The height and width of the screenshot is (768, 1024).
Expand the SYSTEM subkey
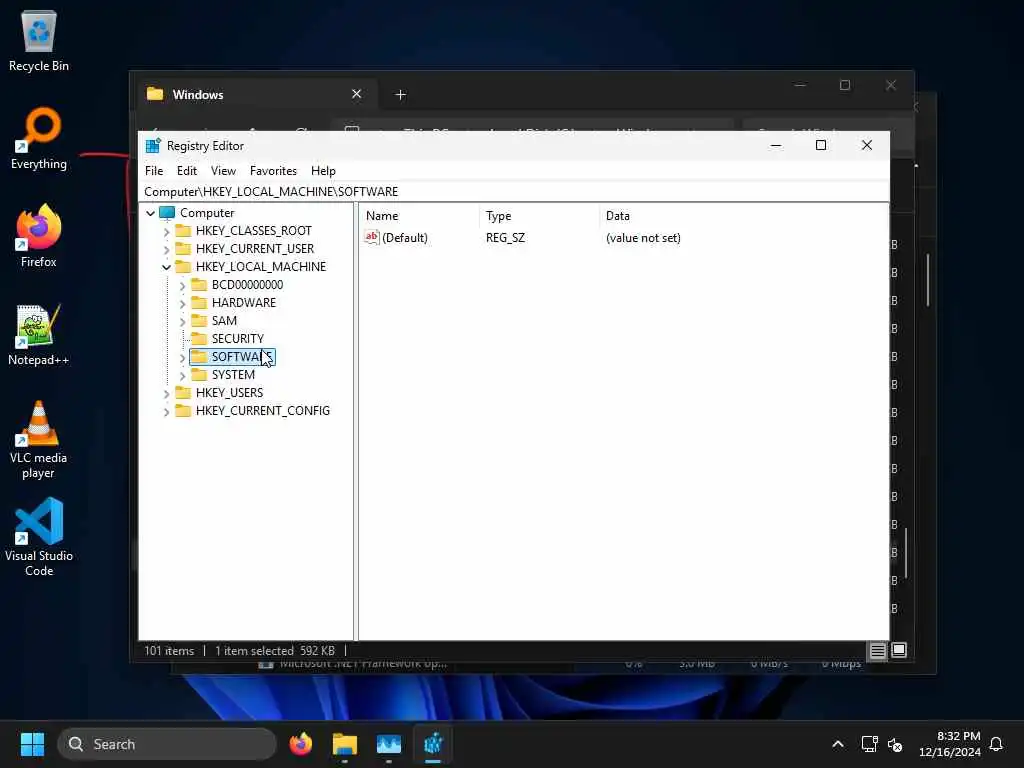pos(182,376)
